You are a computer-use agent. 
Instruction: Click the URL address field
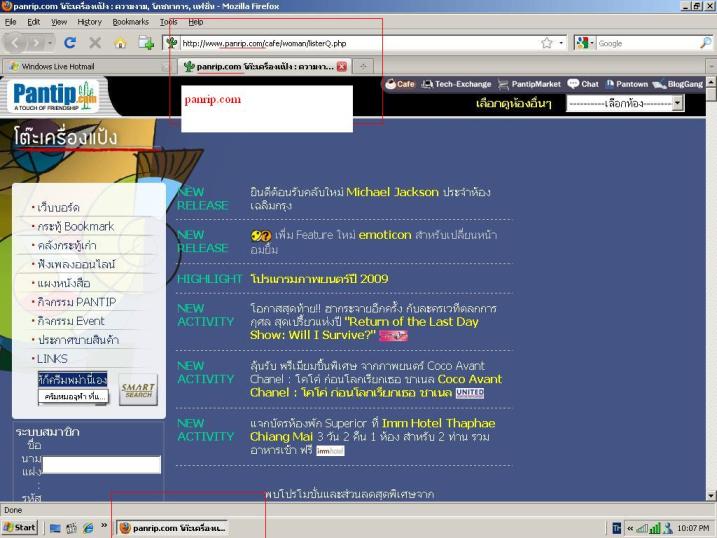(x=359, y=43)
